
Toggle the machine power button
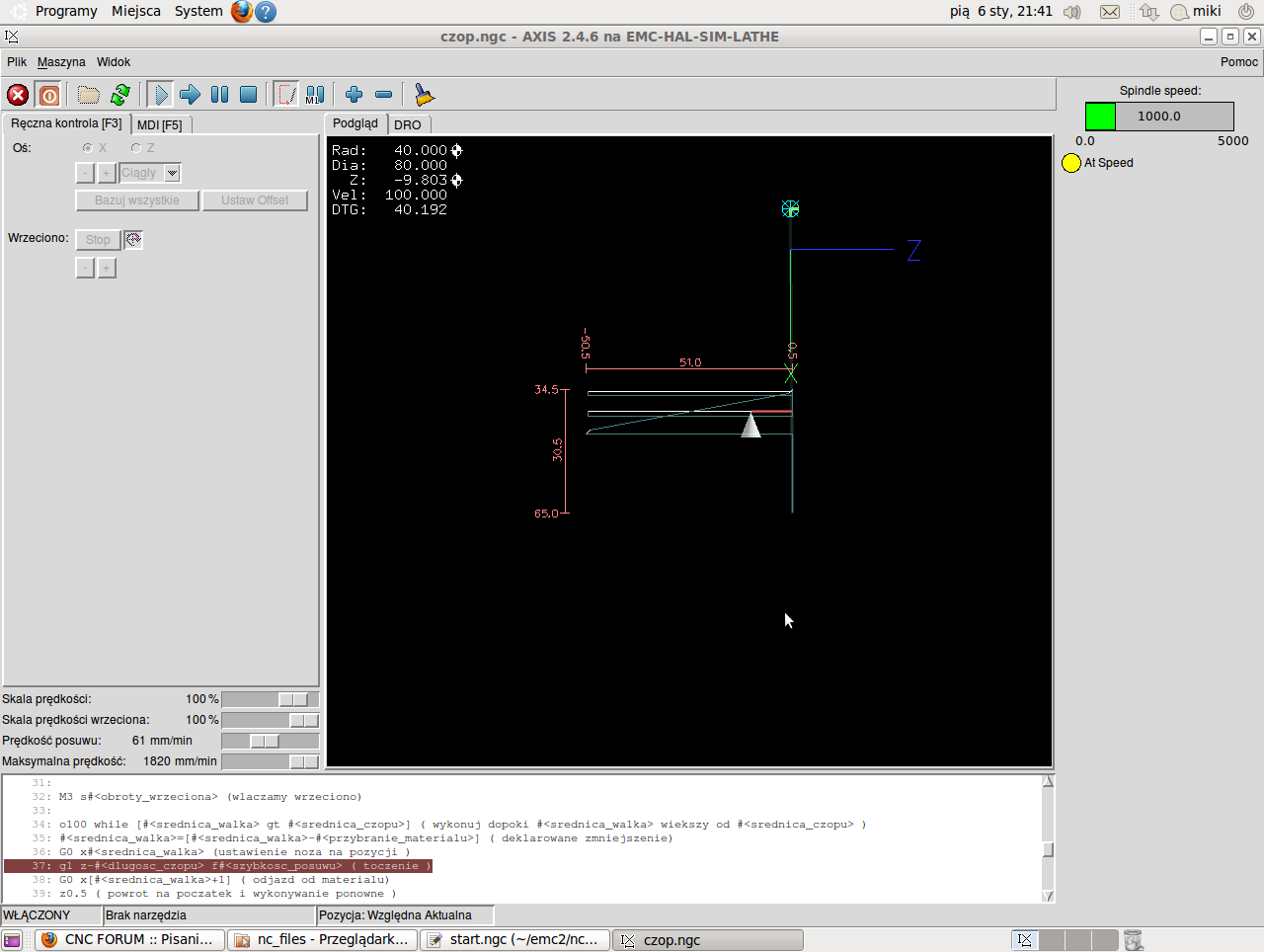48,95
